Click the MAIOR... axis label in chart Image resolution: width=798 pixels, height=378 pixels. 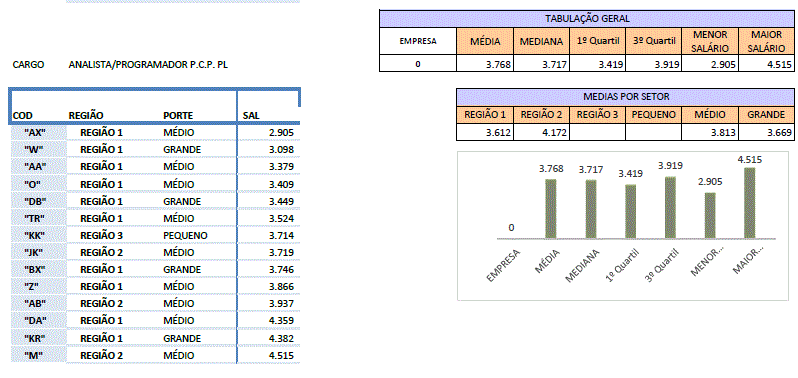748,261
